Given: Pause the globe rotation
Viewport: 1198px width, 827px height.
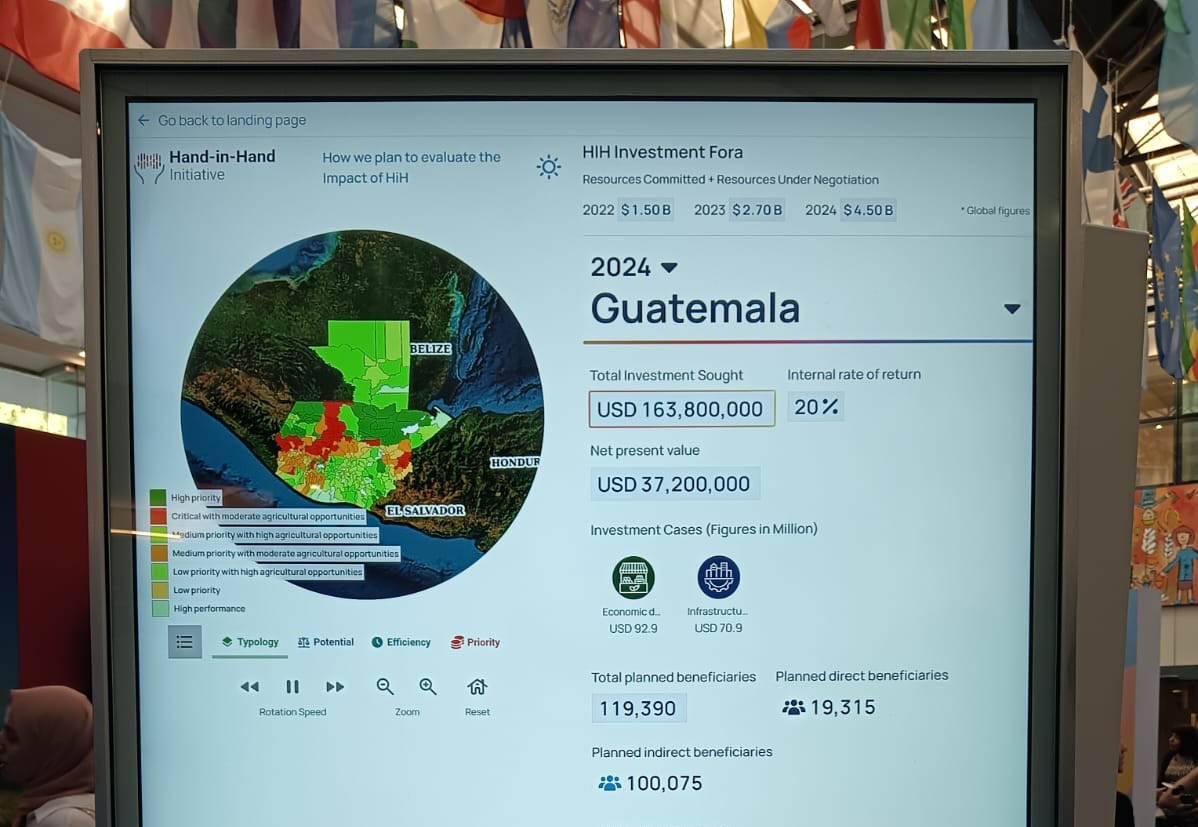Looking at the screenshot, I should [293, 687].
